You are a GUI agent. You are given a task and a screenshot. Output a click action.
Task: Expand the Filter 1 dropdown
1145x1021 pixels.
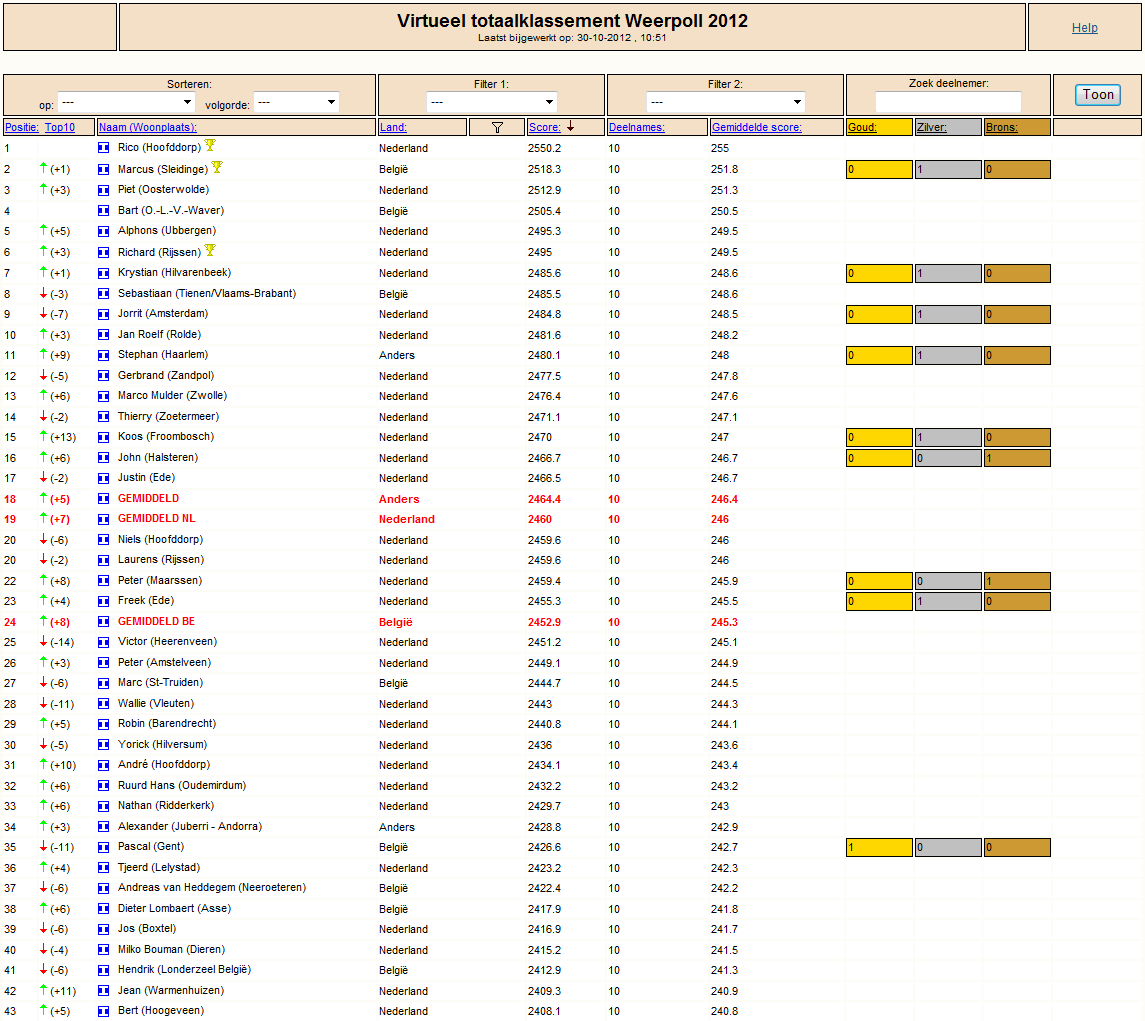point(491,102)
